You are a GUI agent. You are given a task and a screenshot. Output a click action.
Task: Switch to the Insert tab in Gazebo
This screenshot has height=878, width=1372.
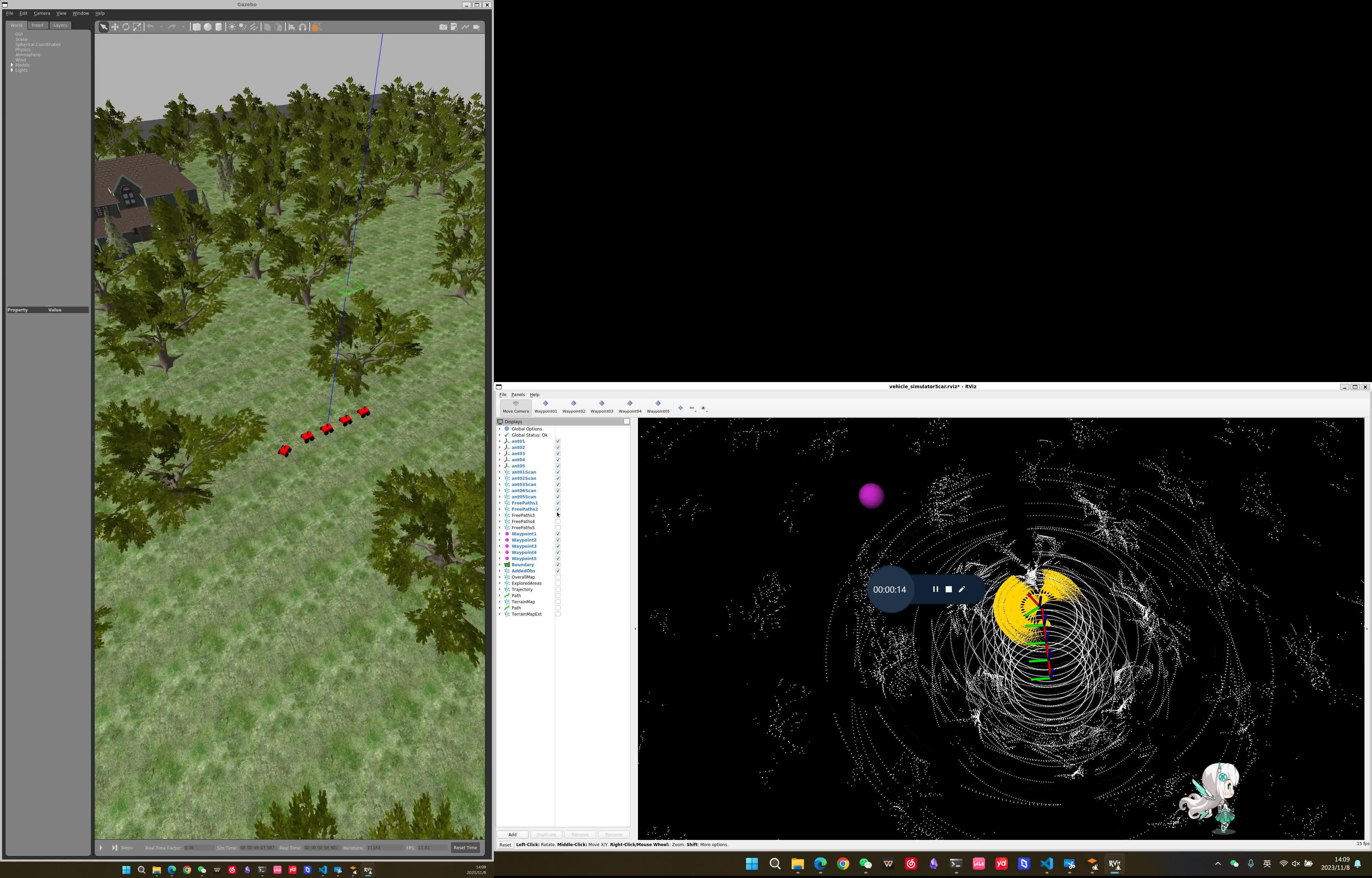(38, 25)
